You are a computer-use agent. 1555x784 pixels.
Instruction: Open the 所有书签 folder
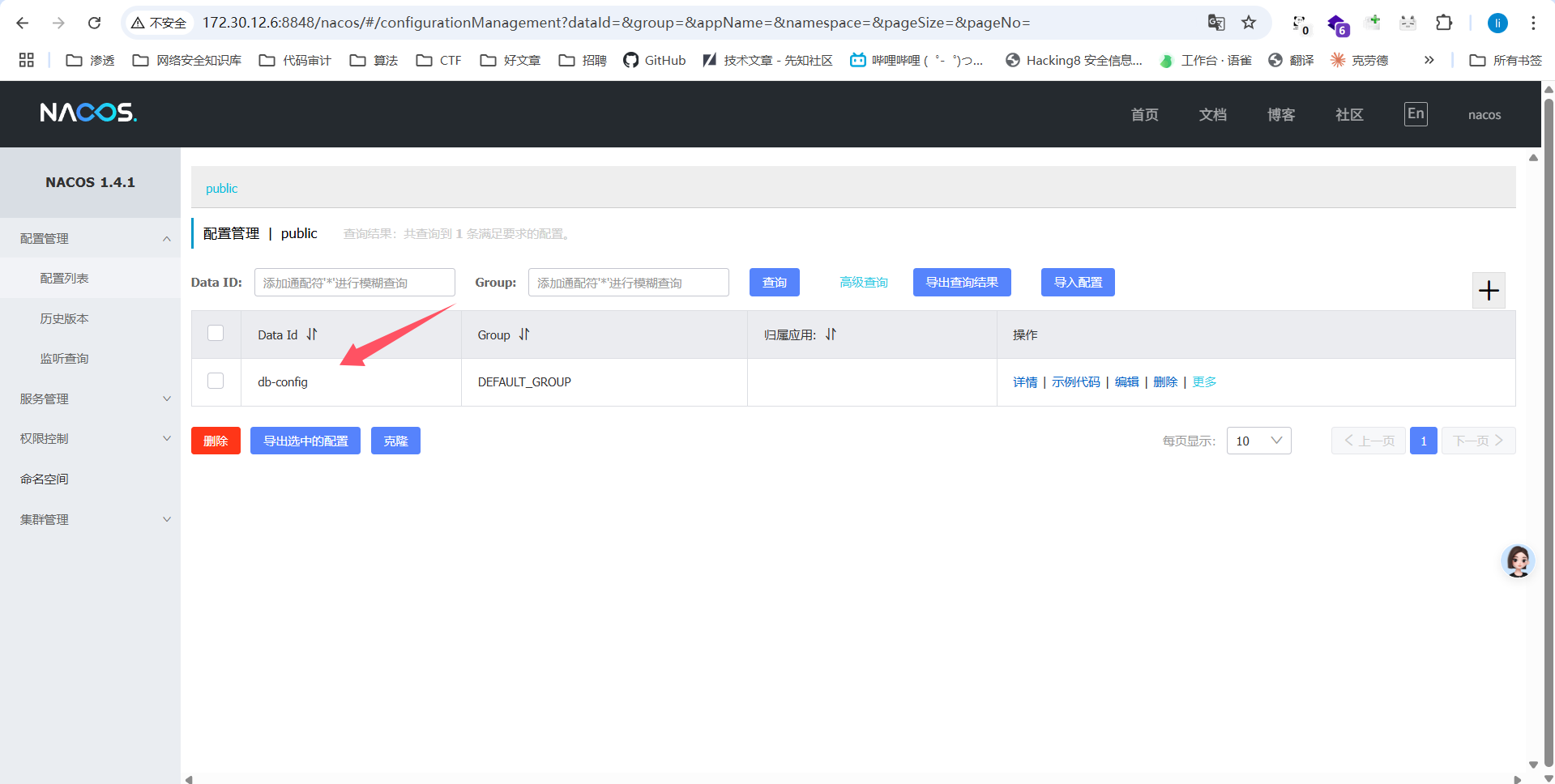[x=1506, y=60]
